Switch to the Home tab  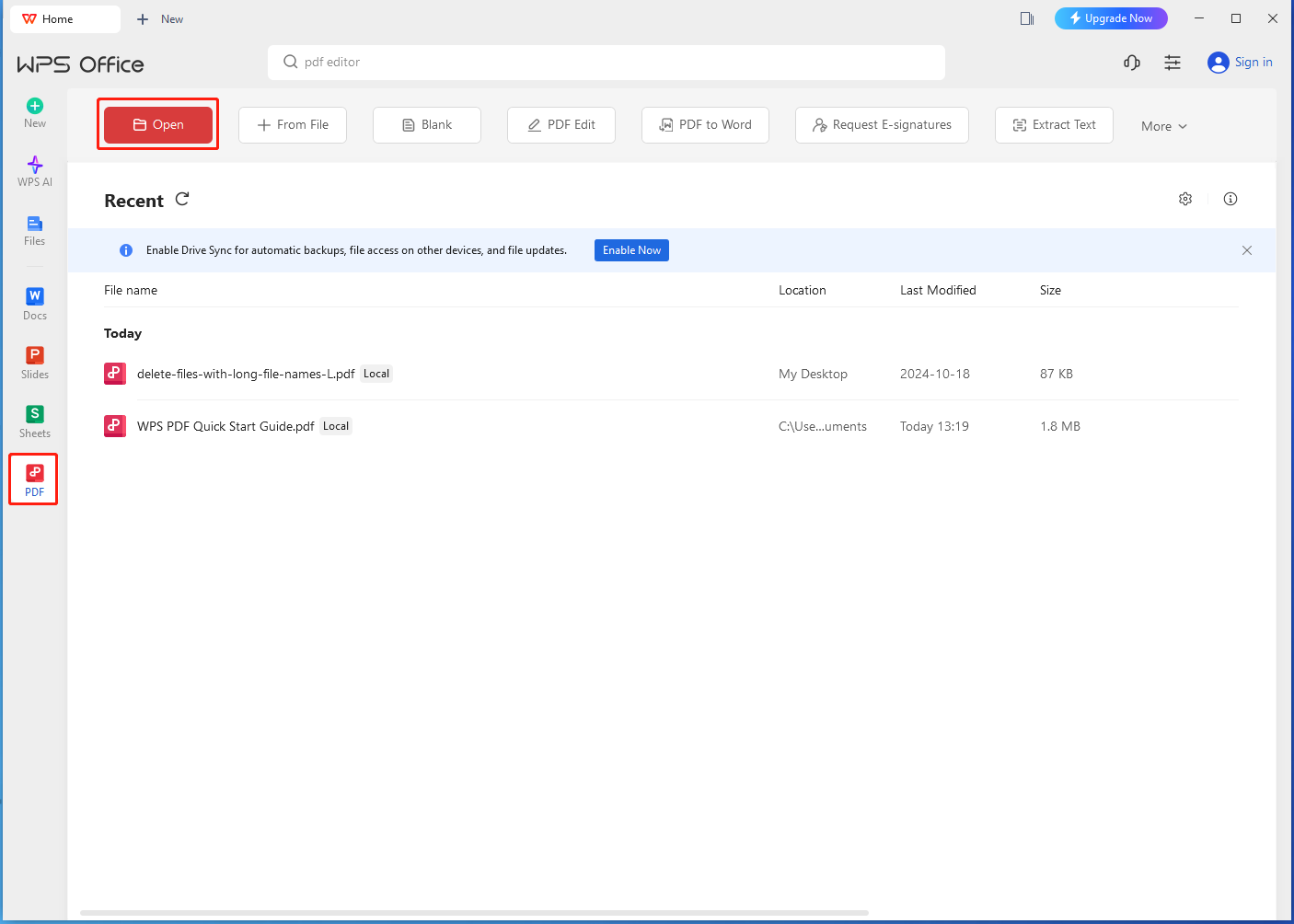point(65,18)
